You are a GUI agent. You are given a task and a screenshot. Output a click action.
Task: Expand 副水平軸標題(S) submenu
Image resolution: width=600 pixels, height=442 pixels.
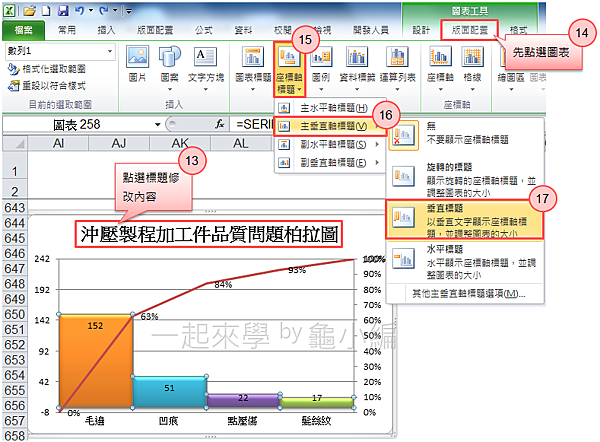pos(330,144)
